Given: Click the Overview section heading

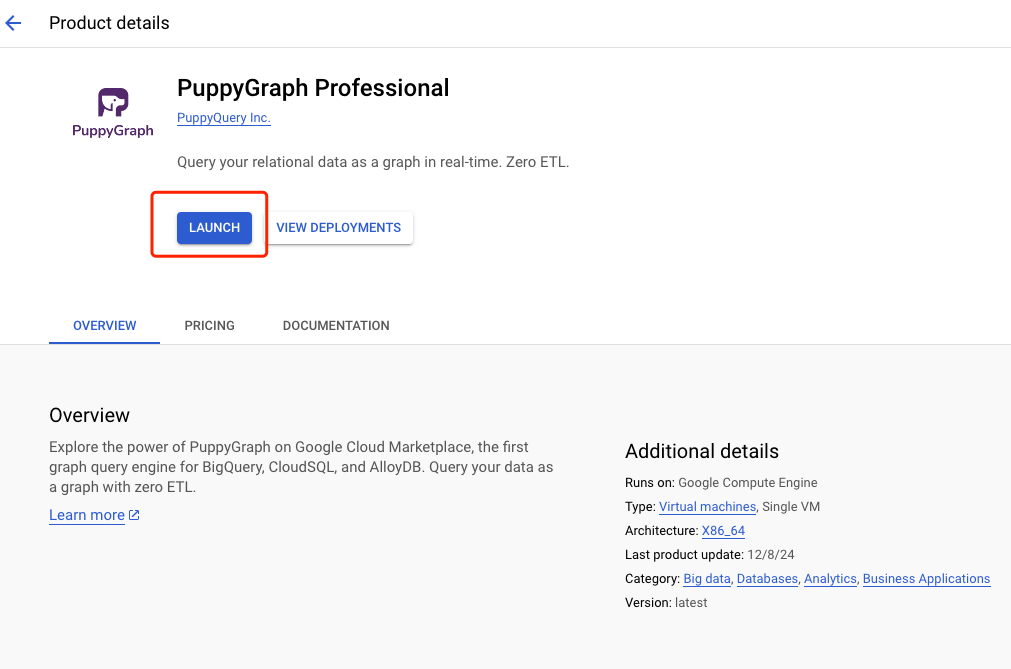Looking at the screenshot, I should click(90, 415).
